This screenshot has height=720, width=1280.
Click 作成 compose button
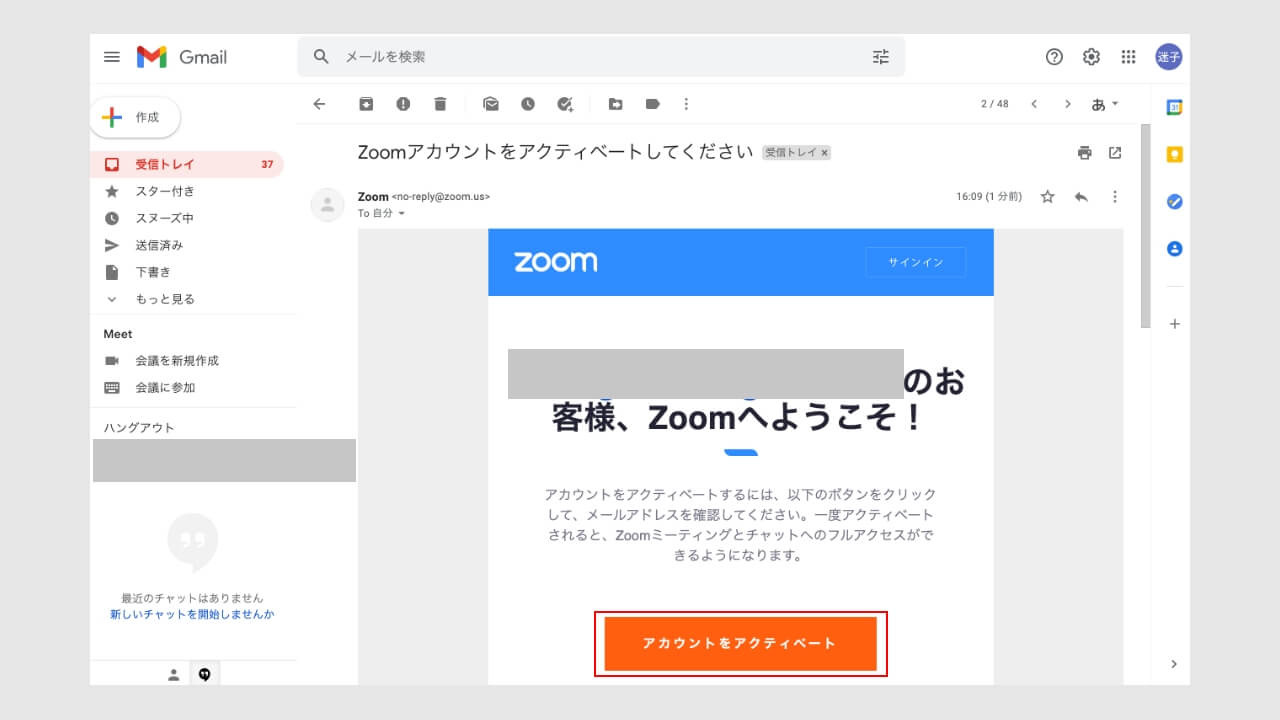coord(137,118)
